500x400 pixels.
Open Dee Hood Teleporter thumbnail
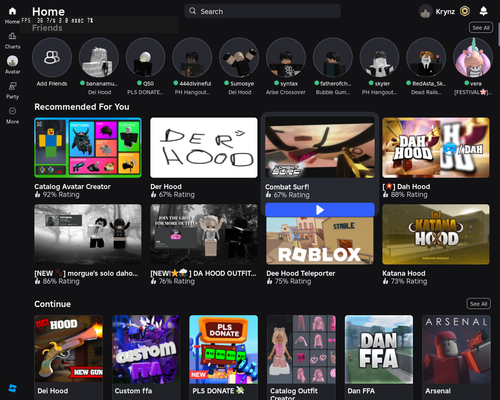click(320, 241)
